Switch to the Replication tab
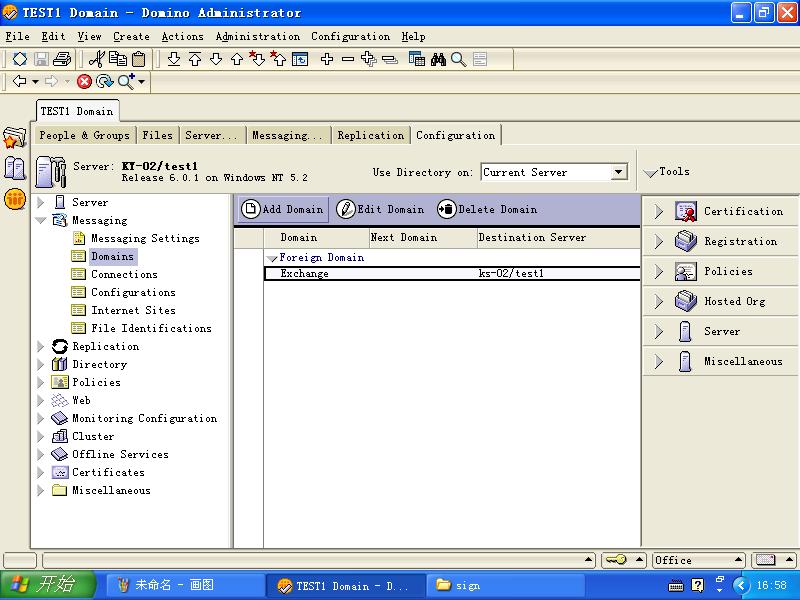This screenshot has width=800, height=600. 371,136
